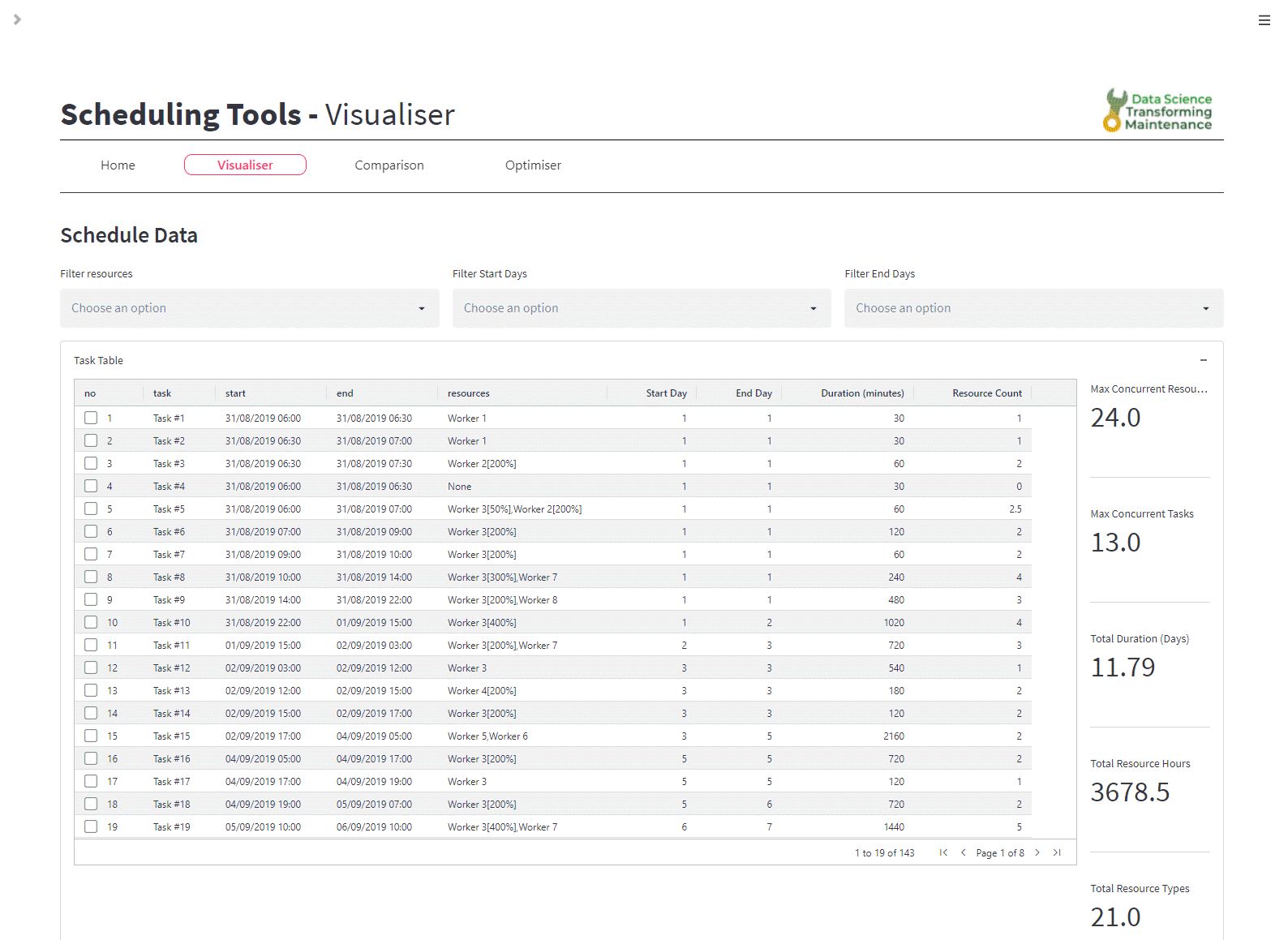Jump to the first table page
1288x940 pixels.
click(x=943, y=852)
